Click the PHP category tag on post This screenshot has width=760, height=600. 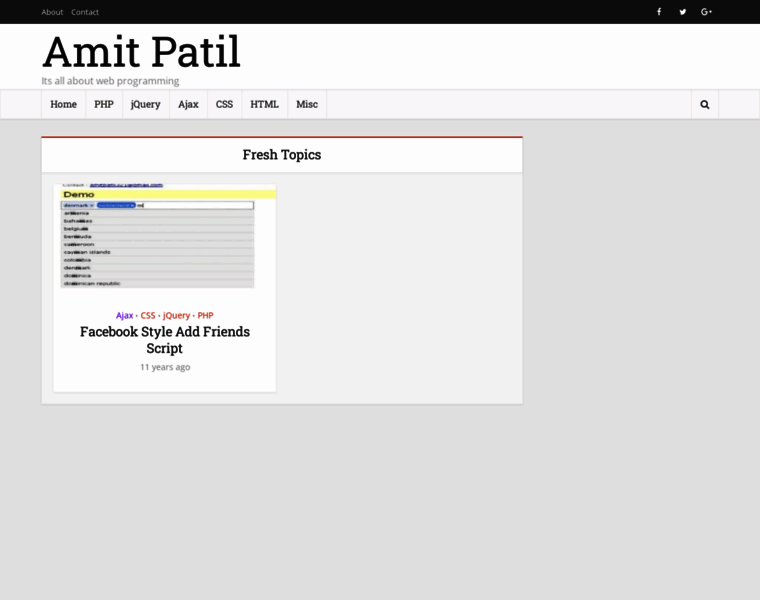(x=206, y=316)
